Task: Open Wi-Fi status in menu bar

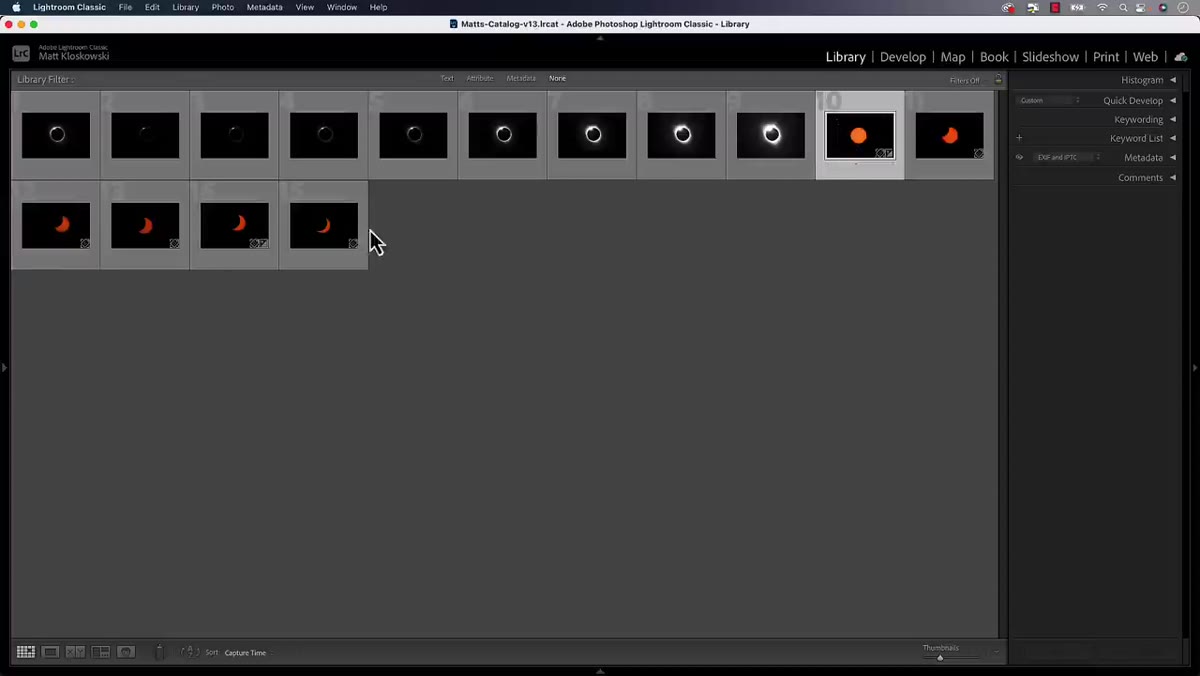Action: tap(1103, 7)
